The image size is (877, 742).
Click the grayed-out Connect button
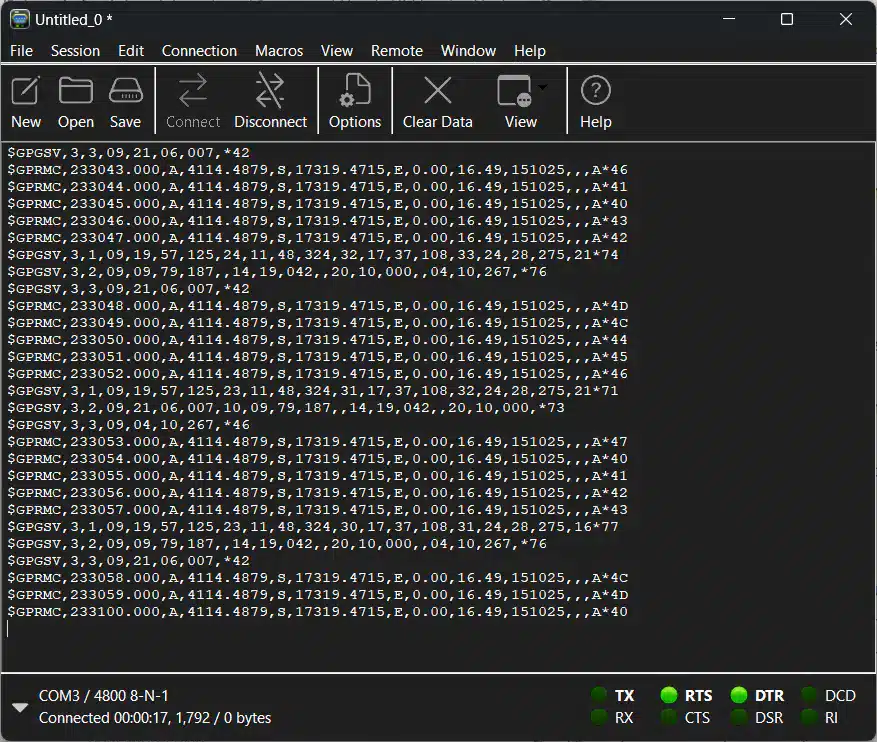tap(192, 101)
